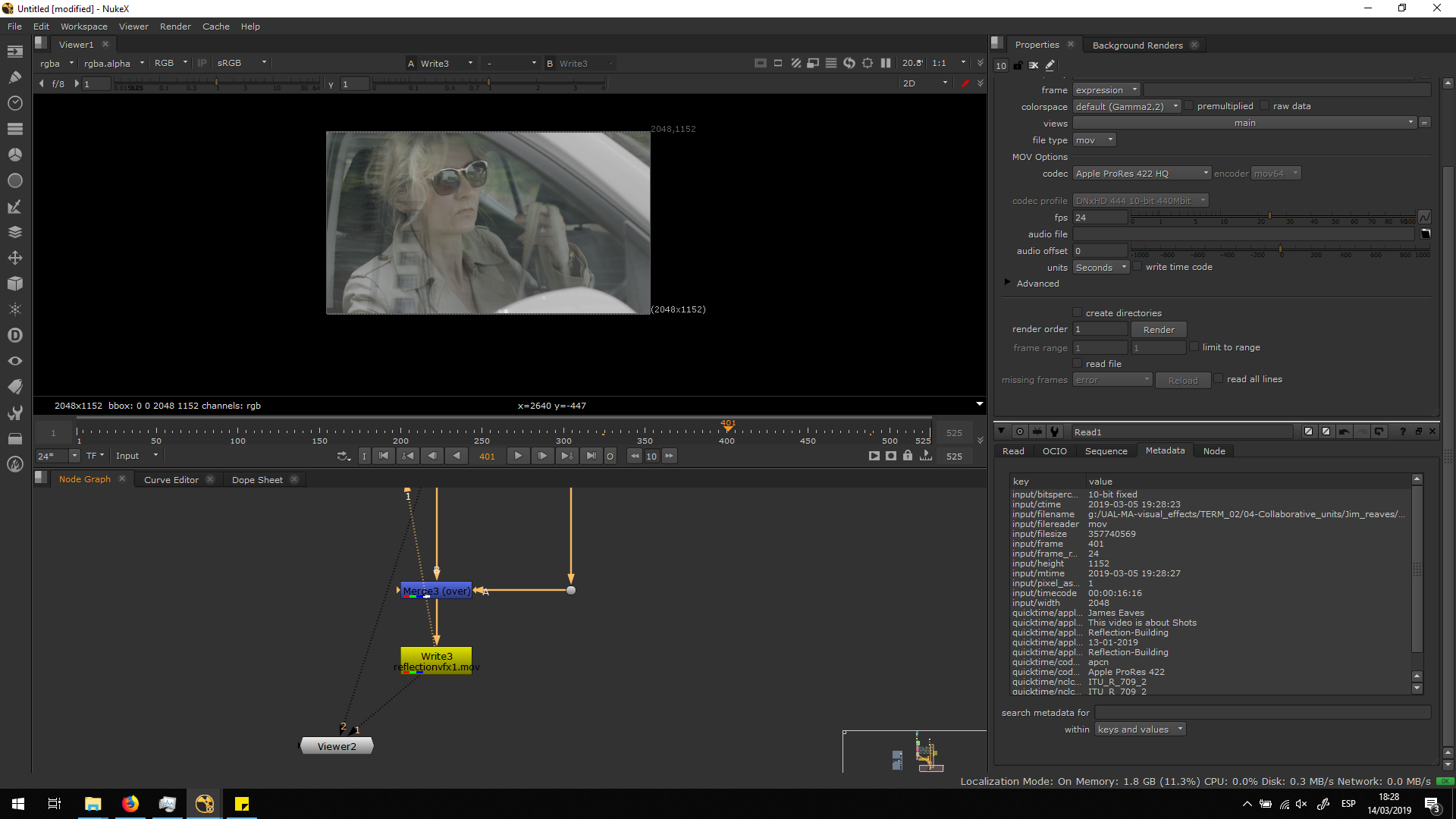Open the Merge nodes layers icon

14,232
